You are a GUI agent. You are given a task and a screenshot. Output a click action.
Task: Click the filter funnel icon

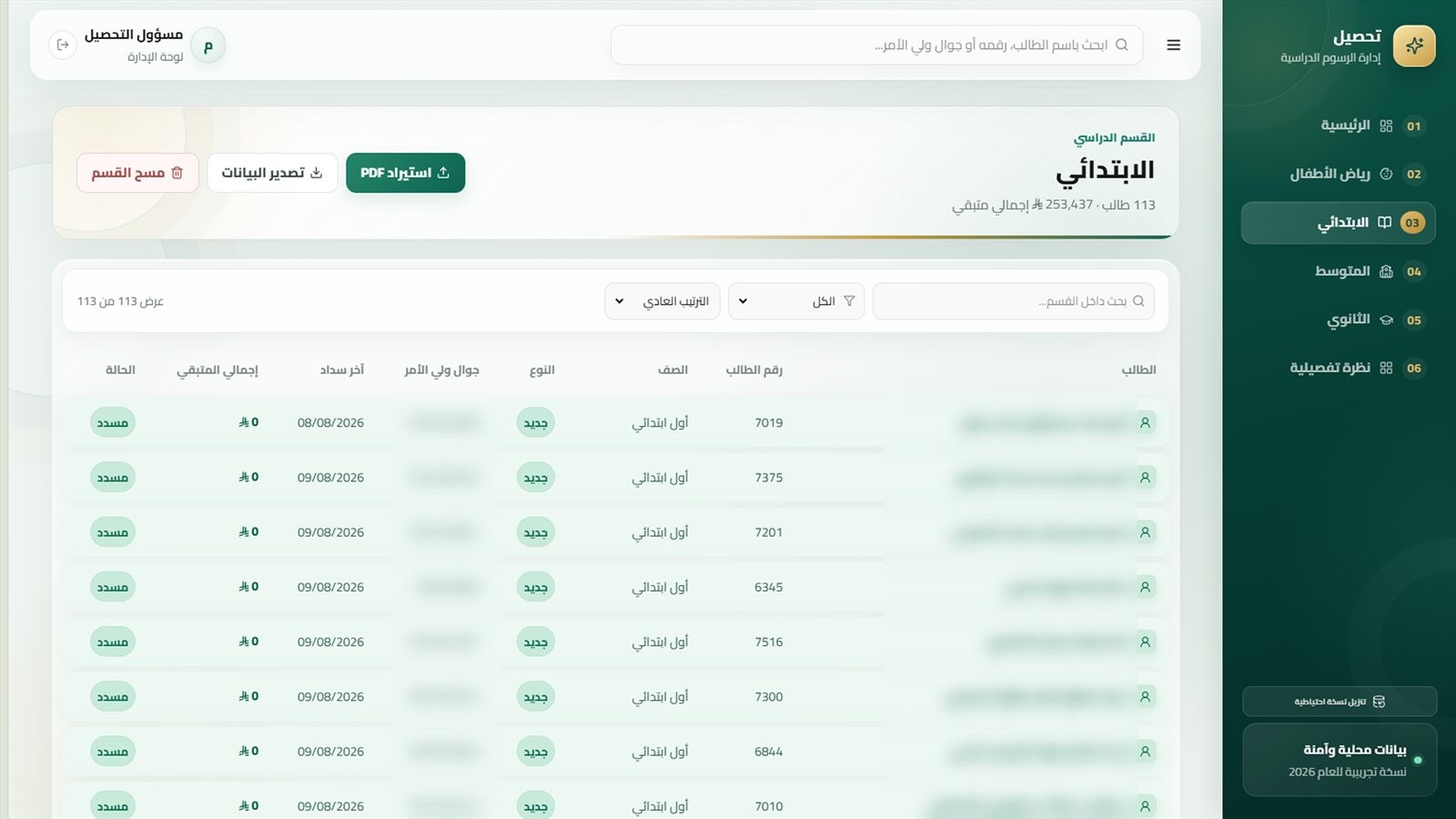pyautogui.click(x=849, y=301)
